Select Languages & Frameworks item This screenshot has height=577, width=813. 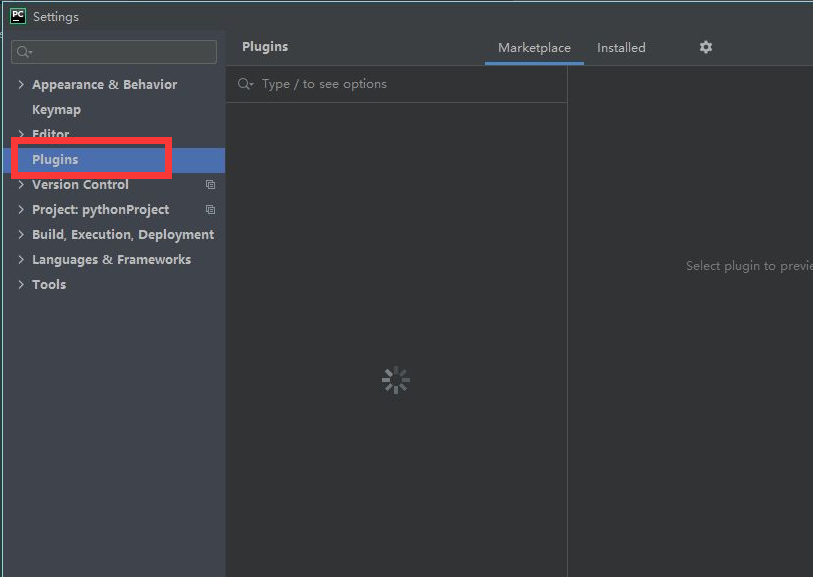(111, 259)
